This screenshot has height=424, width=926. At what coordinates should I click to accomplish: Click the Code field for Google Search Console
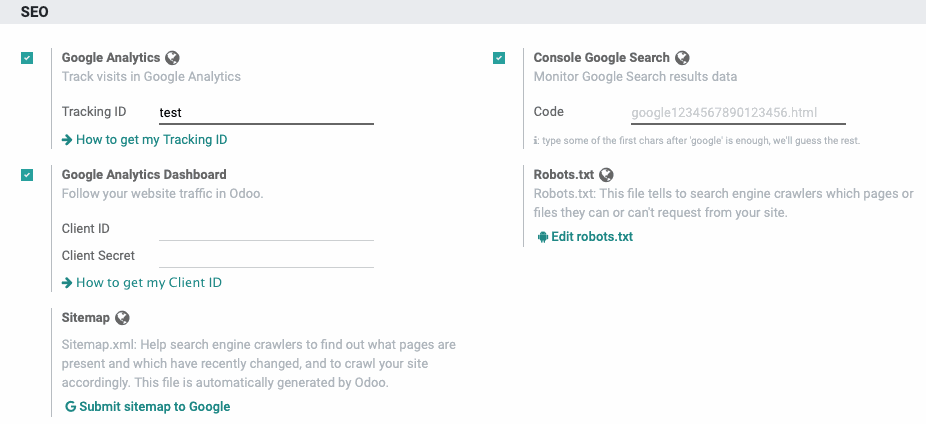(x=738, y=112)
